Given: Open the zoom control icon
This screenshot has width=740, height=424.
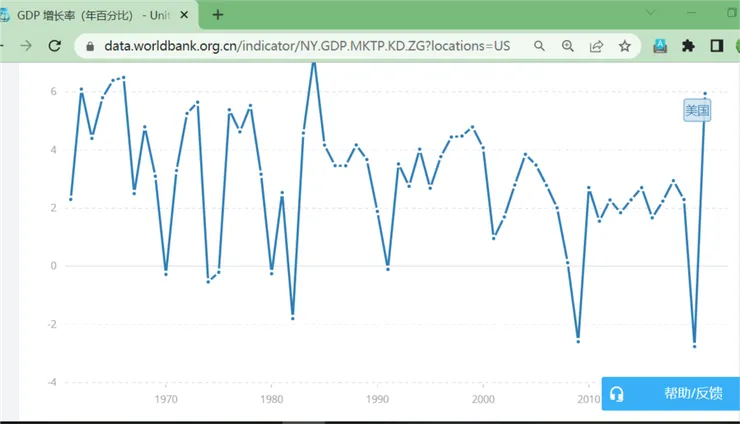Looking at the screenshot, I should click(568, 46).
